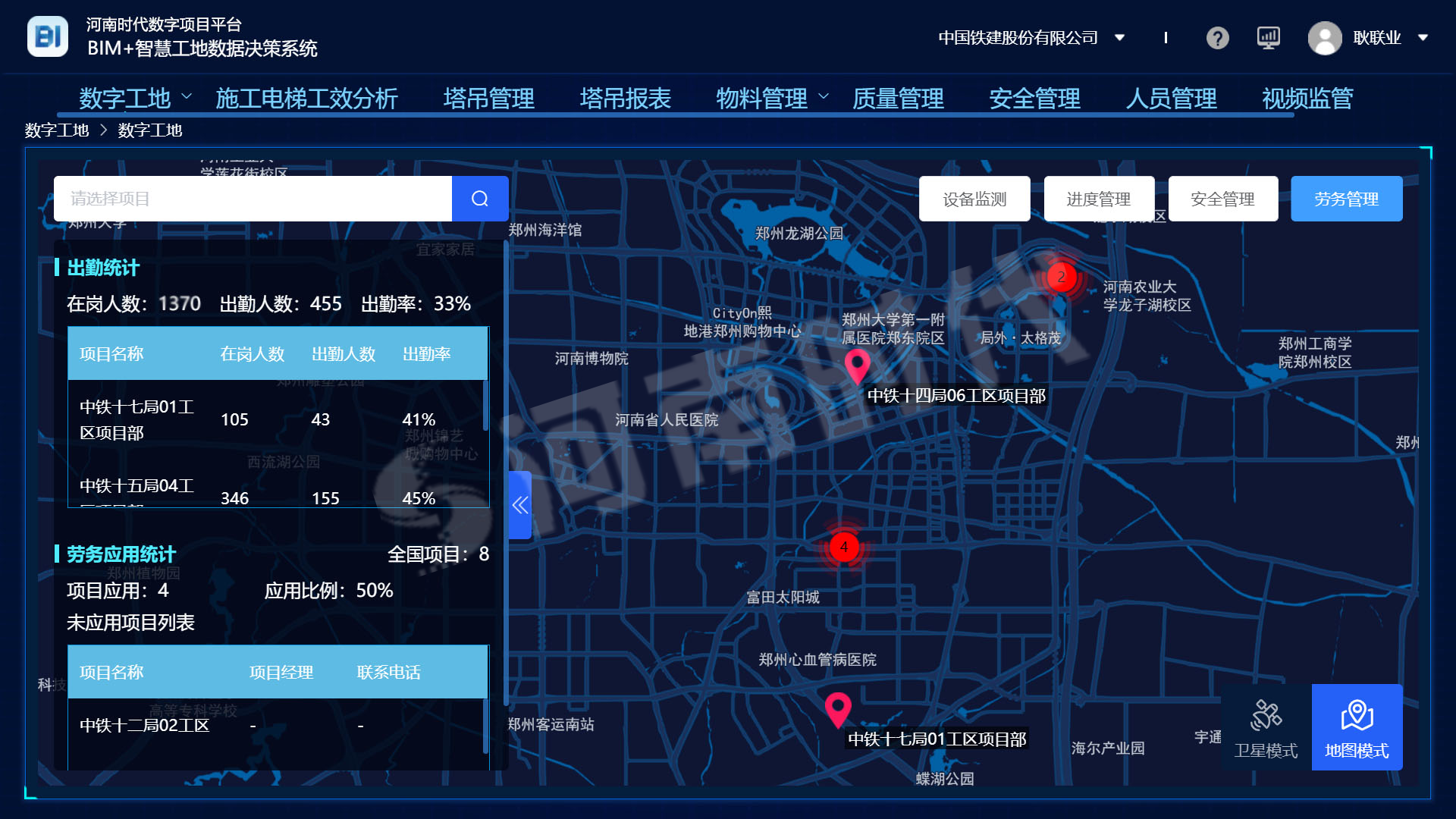Open the 视频监管 menu

tap(1307, 98)
